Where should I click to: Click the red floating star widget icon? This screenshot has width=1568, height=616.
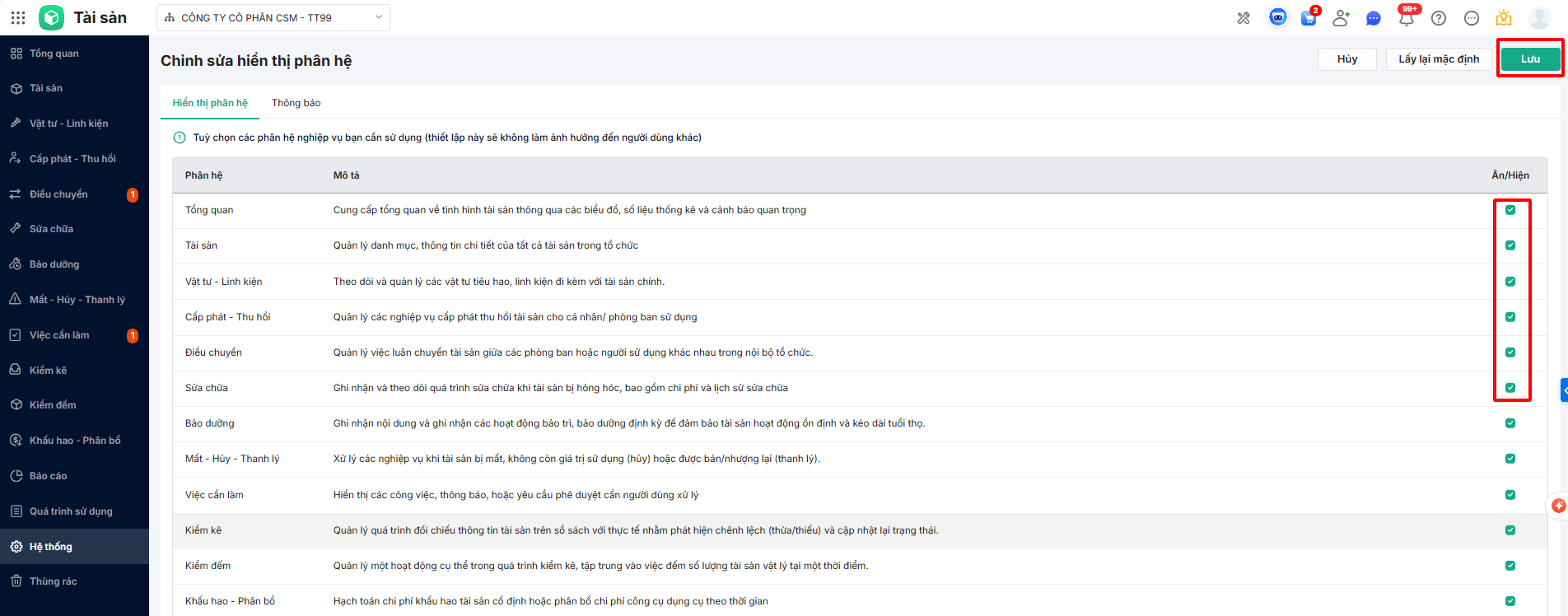[1559, 506]
